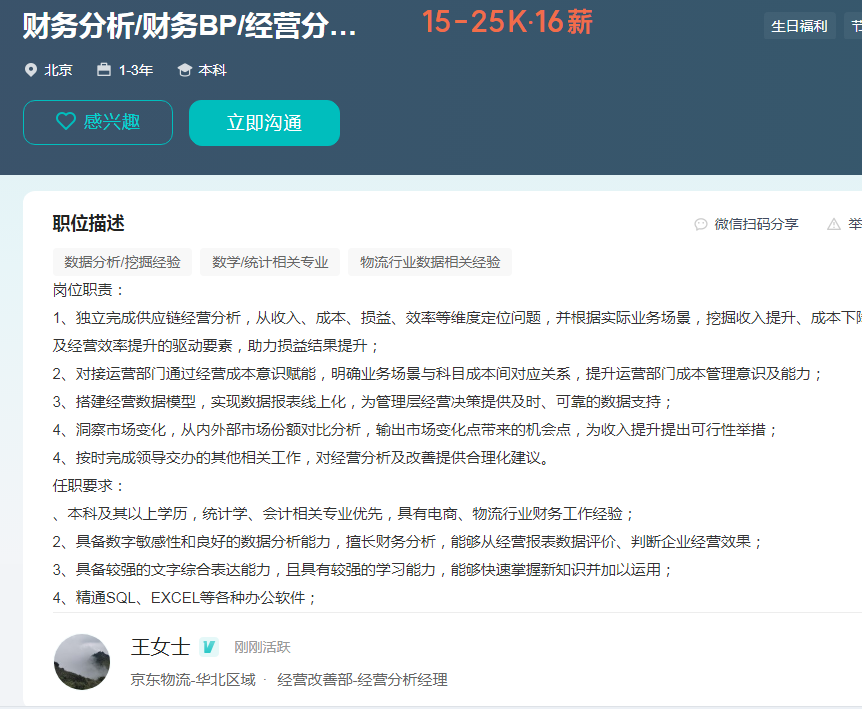Image resolution: width=862 pixels, height=709 pixels.
Task: Select the 数据分析/挖掘经验 skill tag
Action: tap(122, 262)
